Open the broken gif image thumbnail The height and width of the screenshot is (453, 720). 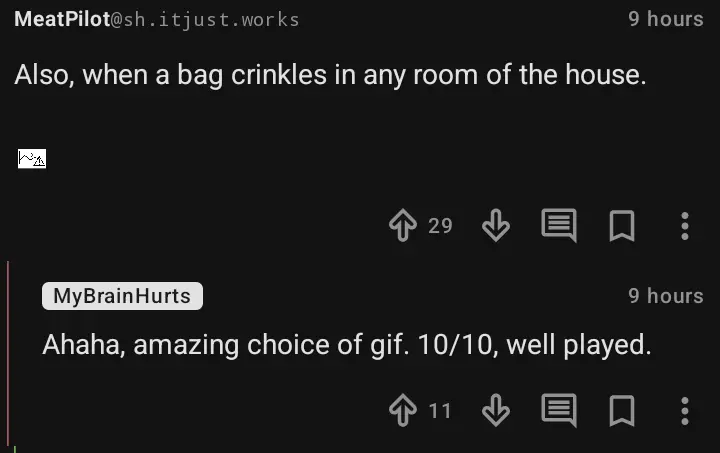click(x=32, y=158)
